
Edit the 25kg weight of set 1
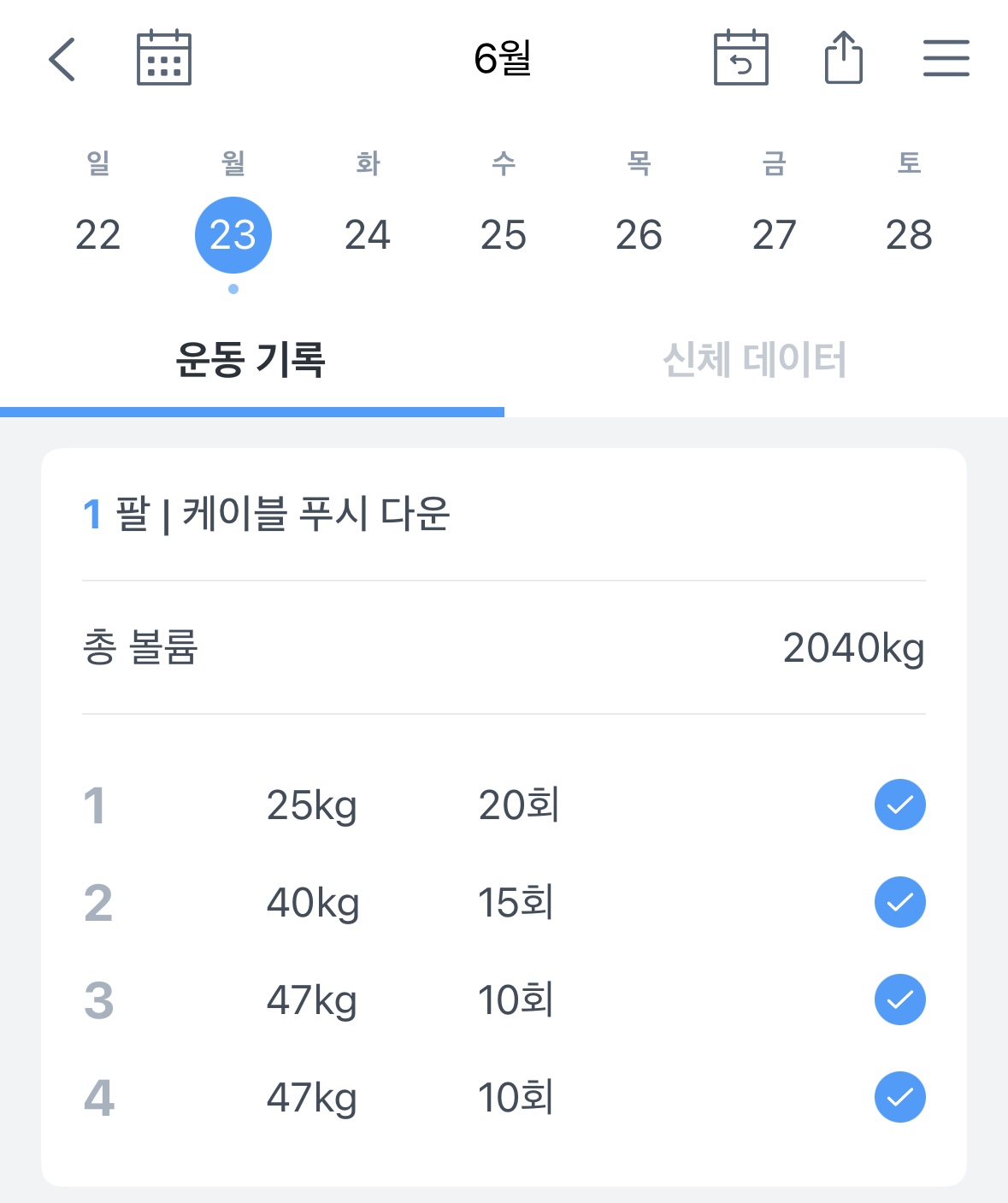[x=312, y=805]
